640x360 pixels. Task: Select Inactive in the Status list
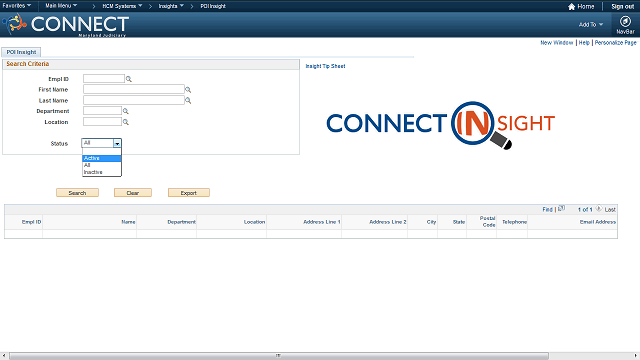[x=102, y=172]
